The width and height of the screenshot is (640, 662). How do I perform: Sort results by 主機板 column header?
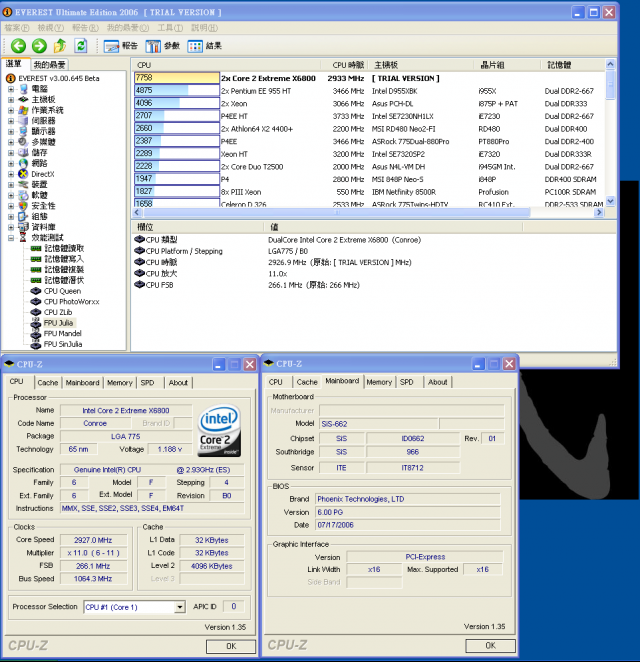click(422, 65)
